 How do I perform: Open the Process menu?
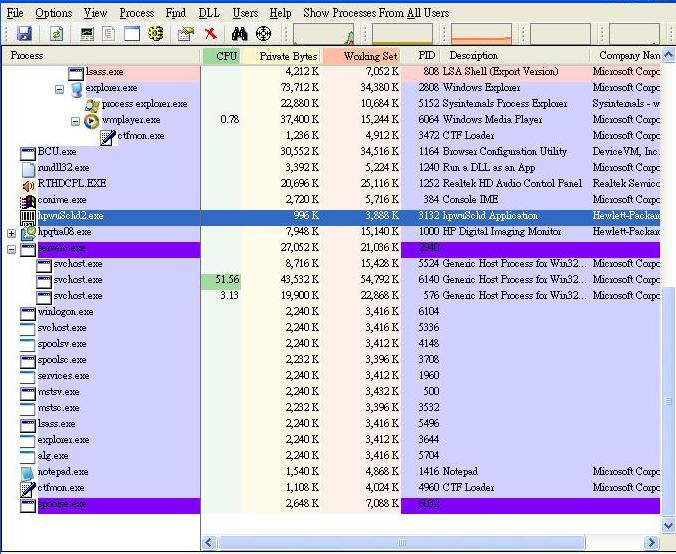pyautogui.click(x=137, y=13)
